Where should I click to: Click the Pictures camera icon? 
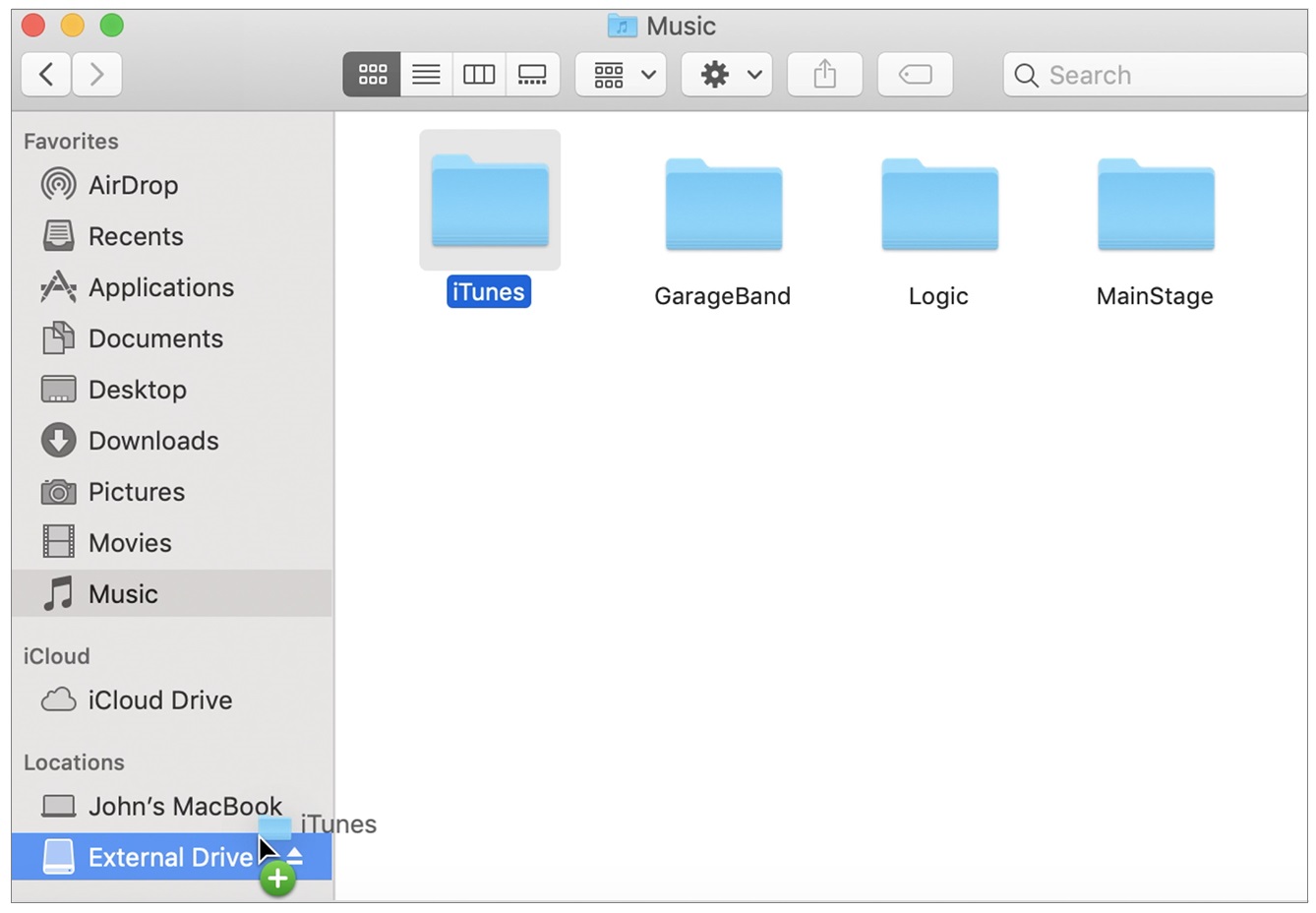click(58, 492)
